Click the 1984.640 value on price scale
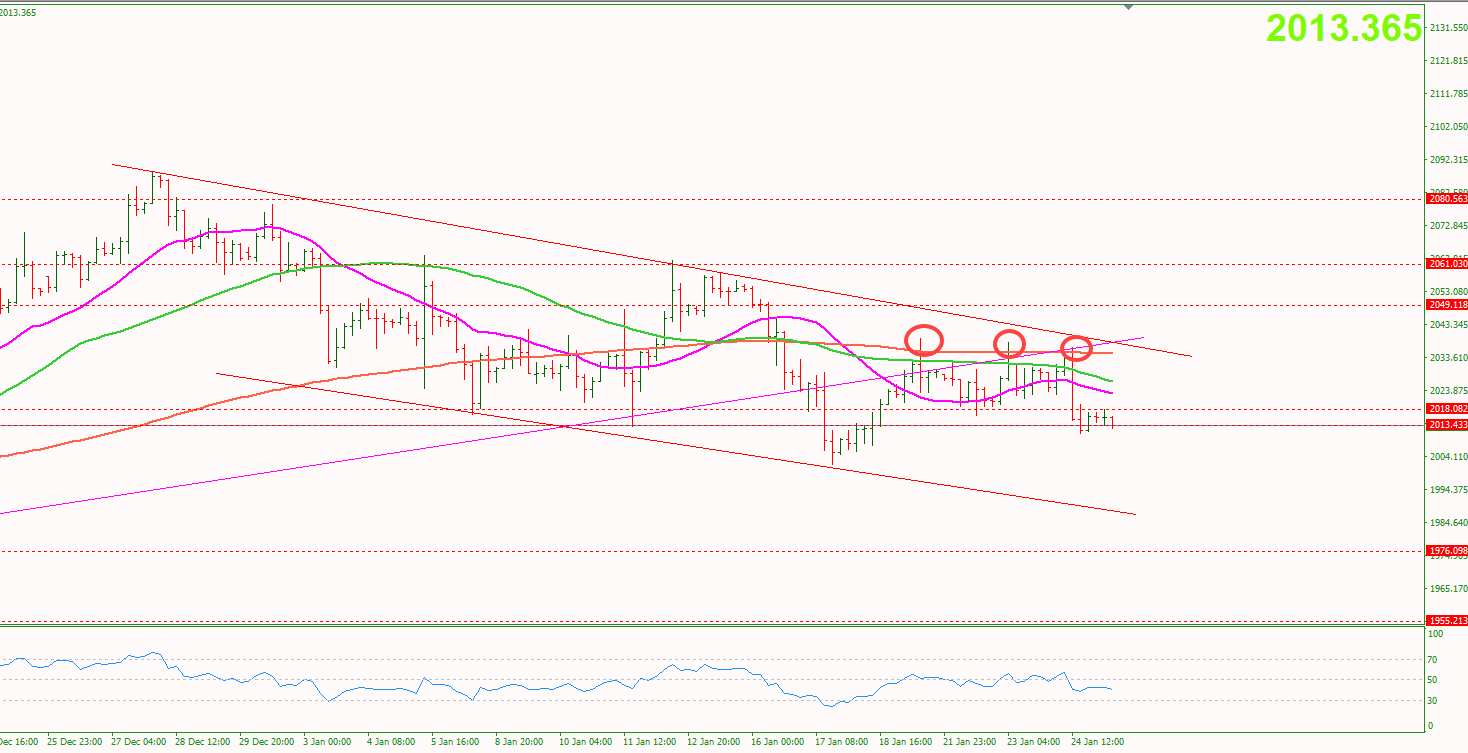 [1448, 523]
